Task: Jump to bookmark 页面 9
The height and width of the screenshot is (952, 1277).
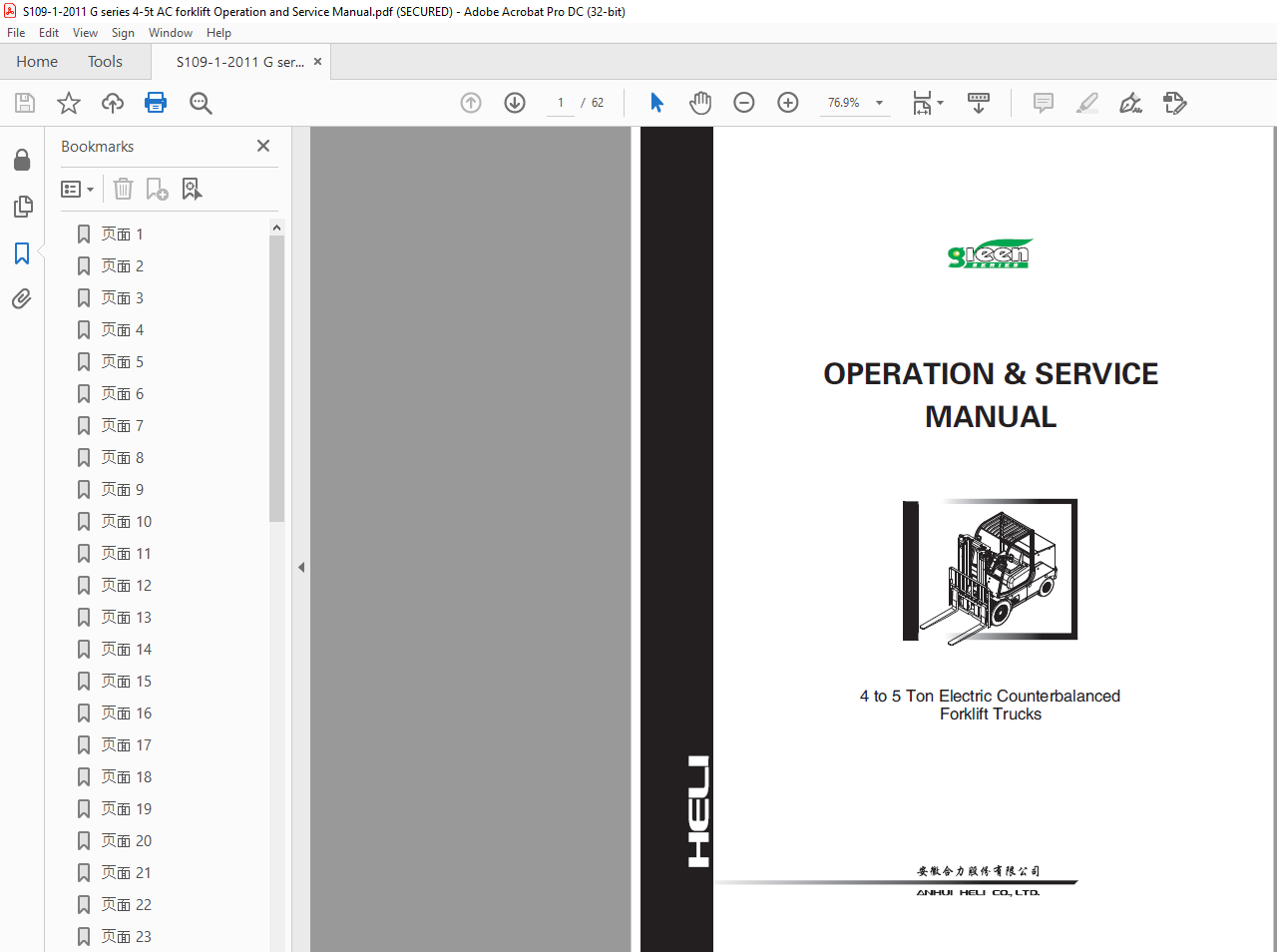Action: [x=122, y=489]
